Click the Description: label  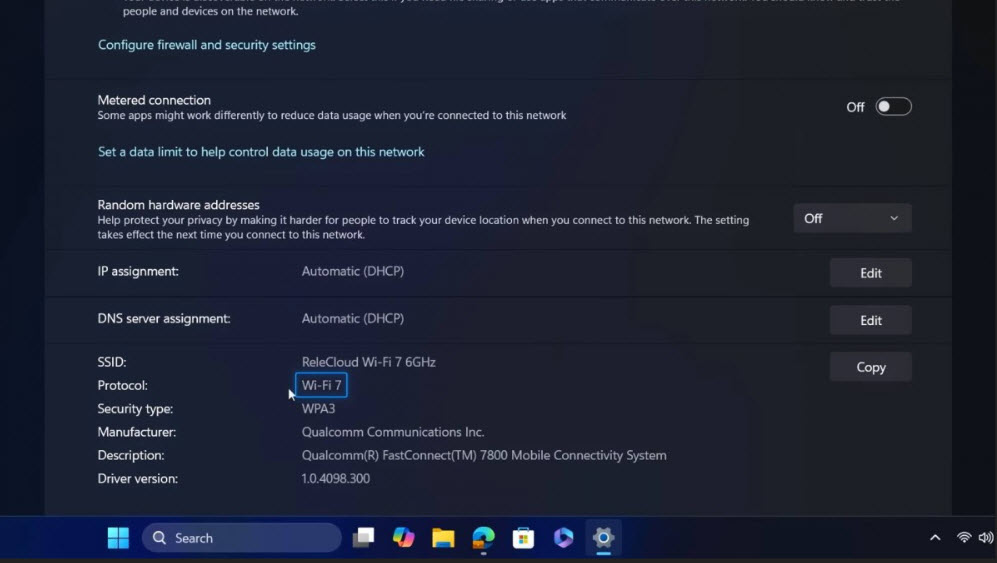click(x=130, y=455)
